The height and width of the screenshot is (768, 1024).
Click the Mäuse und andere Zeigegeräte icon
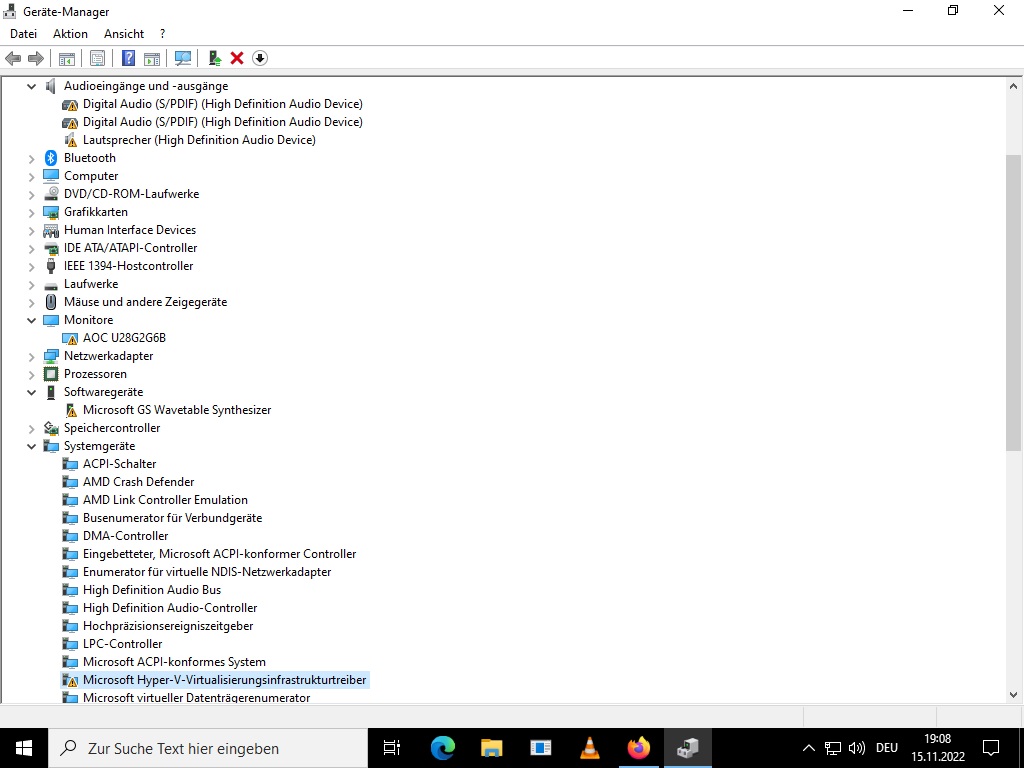click(x=51, y=302)
